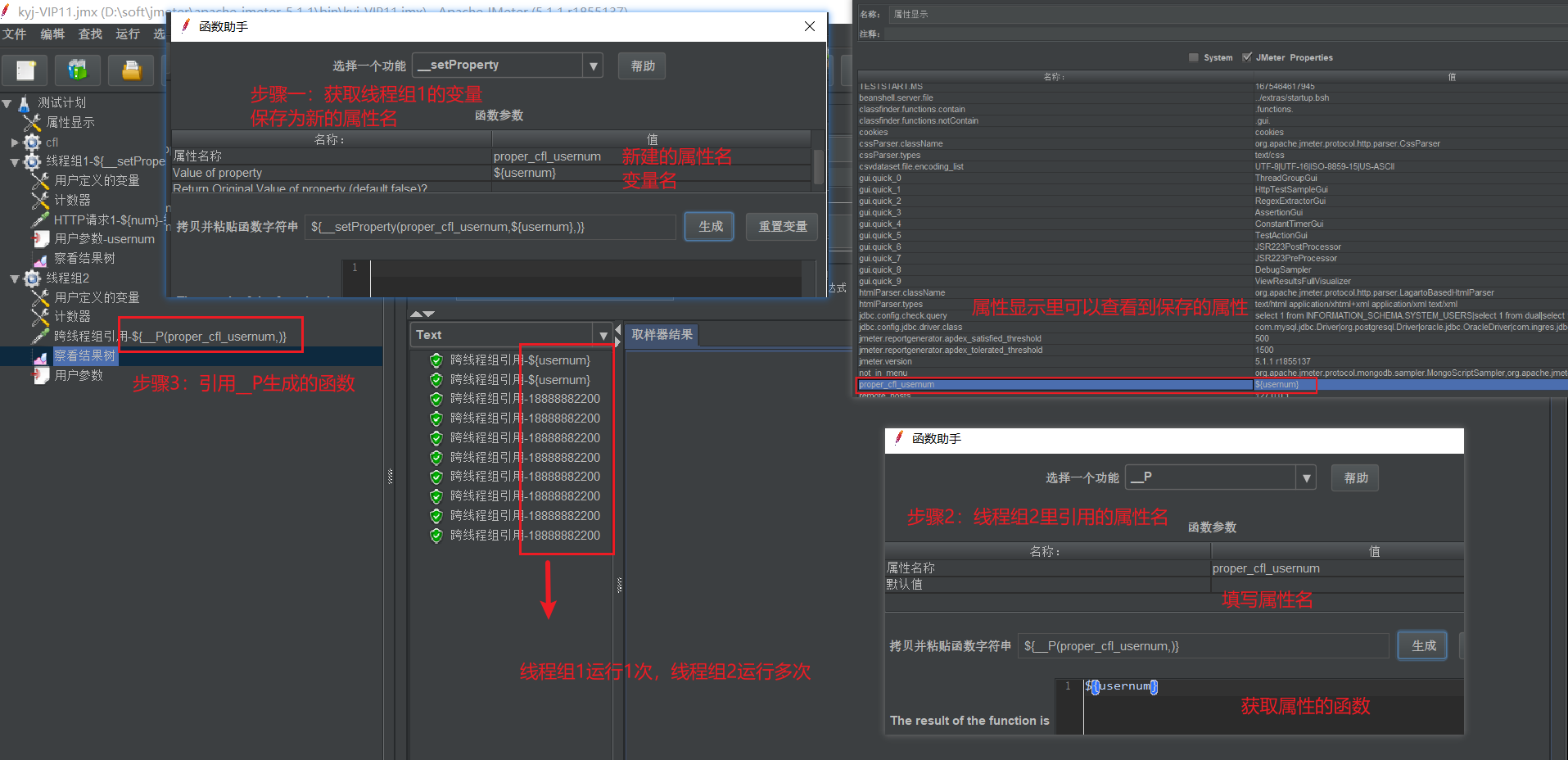Select 用户参数 icon under 线程组2
Viewport: 1568px width, 760px height.
click(41, 375)
